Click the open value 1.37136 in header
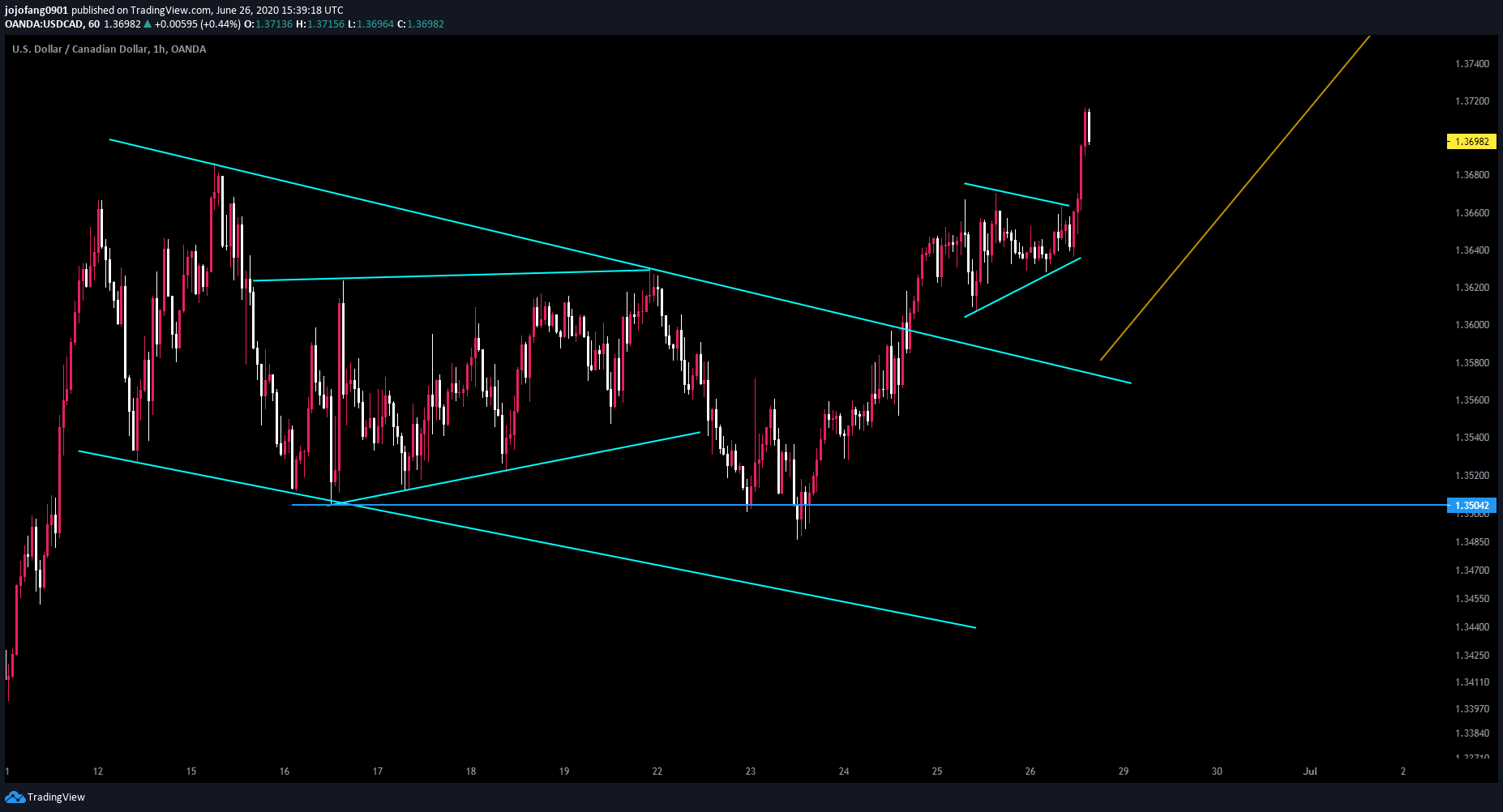Image resolution: width=1503 pixels, height=812 pixels. [274, 24]
